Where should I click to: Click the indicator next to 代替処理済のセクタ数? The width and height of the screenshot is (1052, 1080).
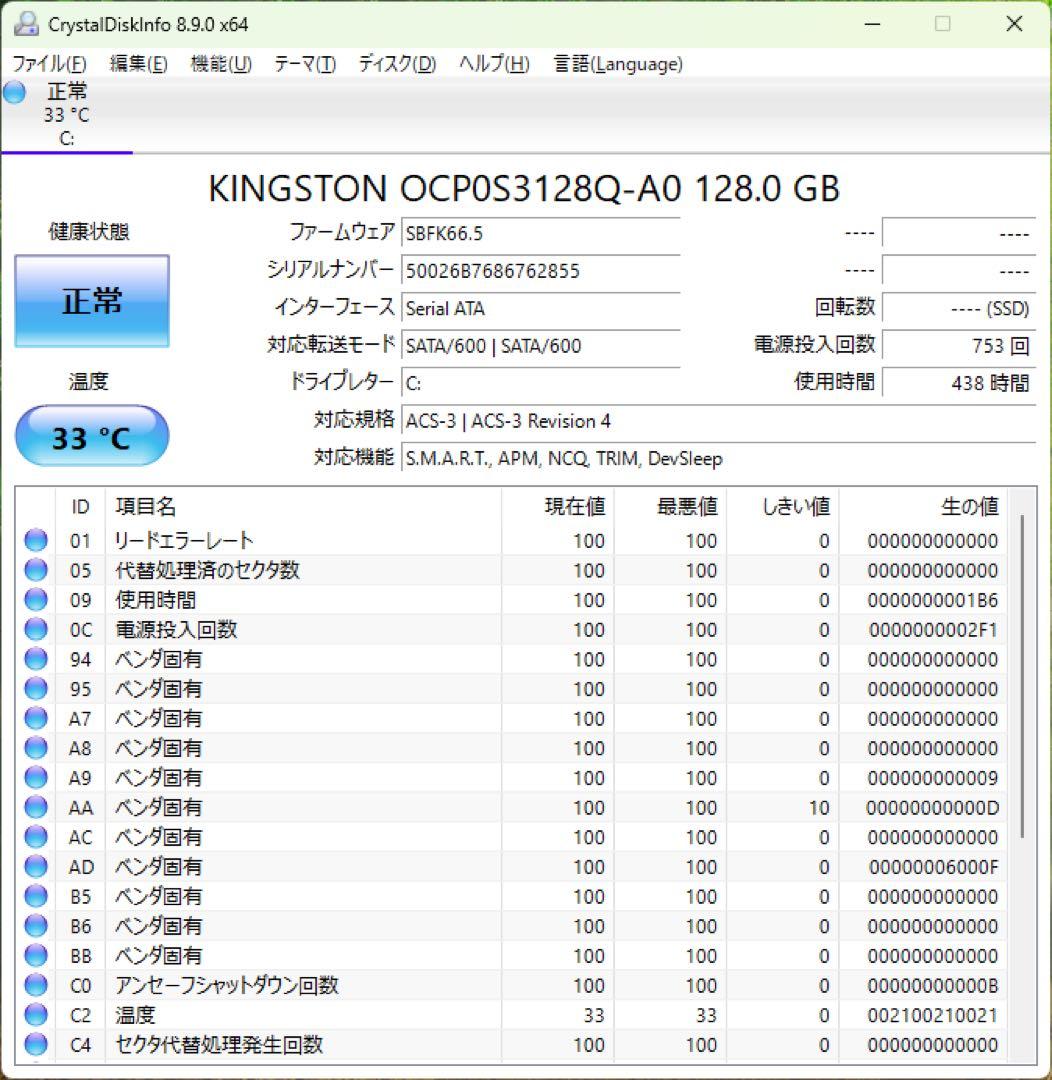point(35,570)
